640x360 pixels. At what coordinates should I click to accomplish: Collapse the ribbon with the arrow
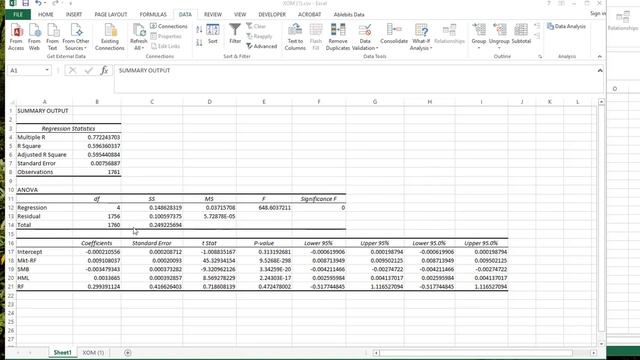click(600, 57)
